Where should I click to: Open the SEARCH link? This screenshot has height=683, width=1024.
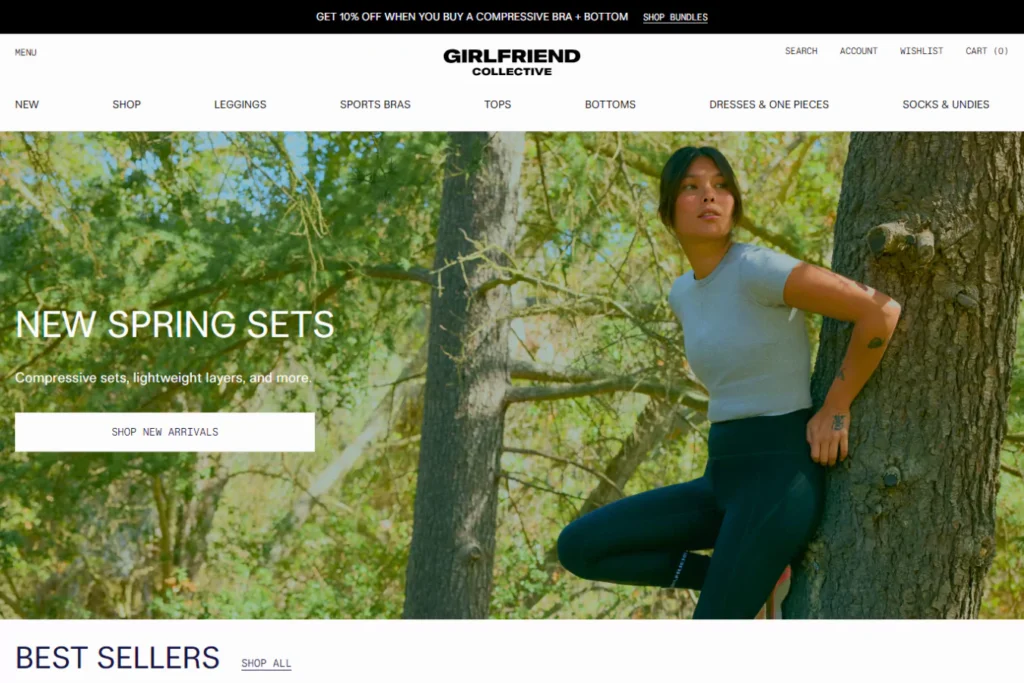(801, 51)
